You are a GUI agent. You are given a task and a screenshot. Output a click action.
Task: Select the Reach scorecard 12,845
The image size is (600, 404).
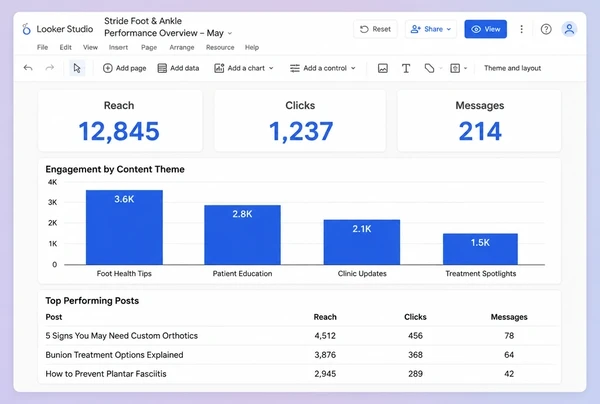tap(120, 121)
